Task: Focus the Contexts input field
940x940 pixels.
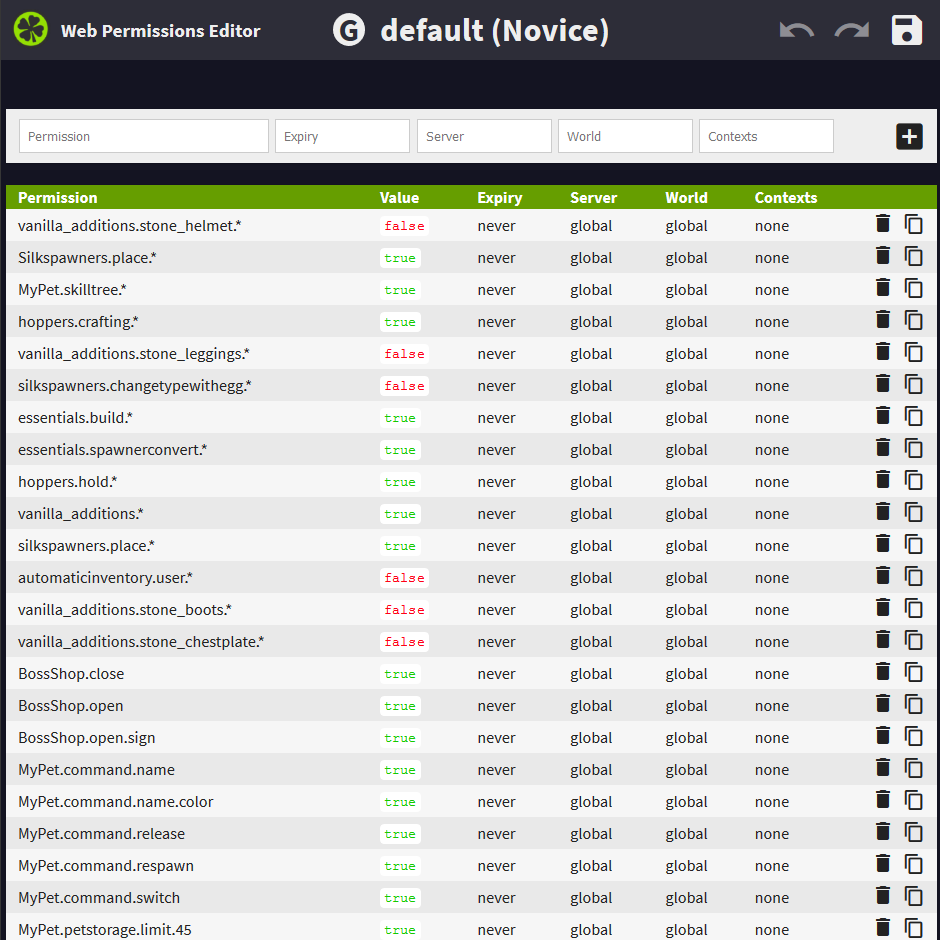Action: pos(766,136)
